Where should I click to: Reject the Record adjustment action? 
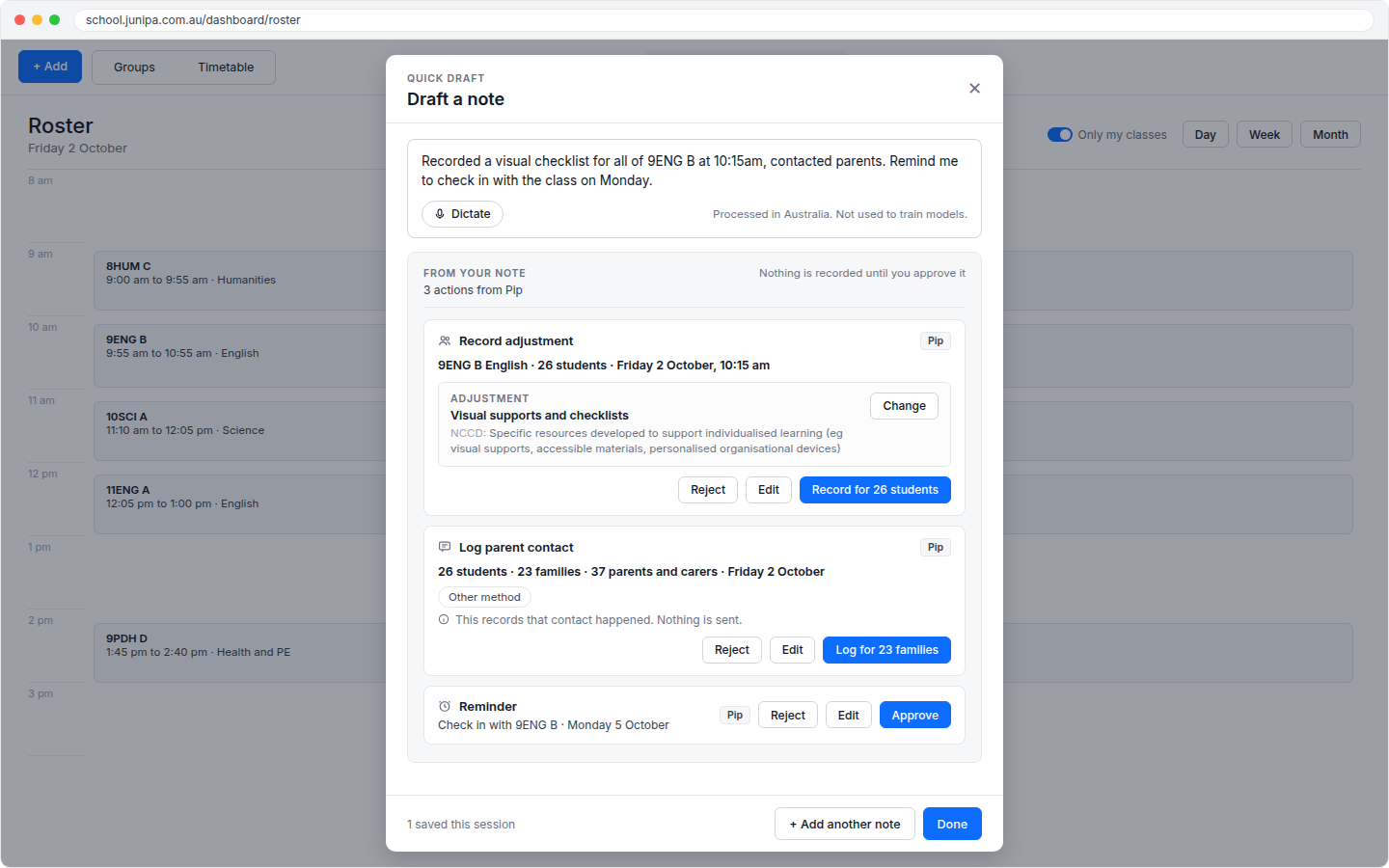click(708, 490)
